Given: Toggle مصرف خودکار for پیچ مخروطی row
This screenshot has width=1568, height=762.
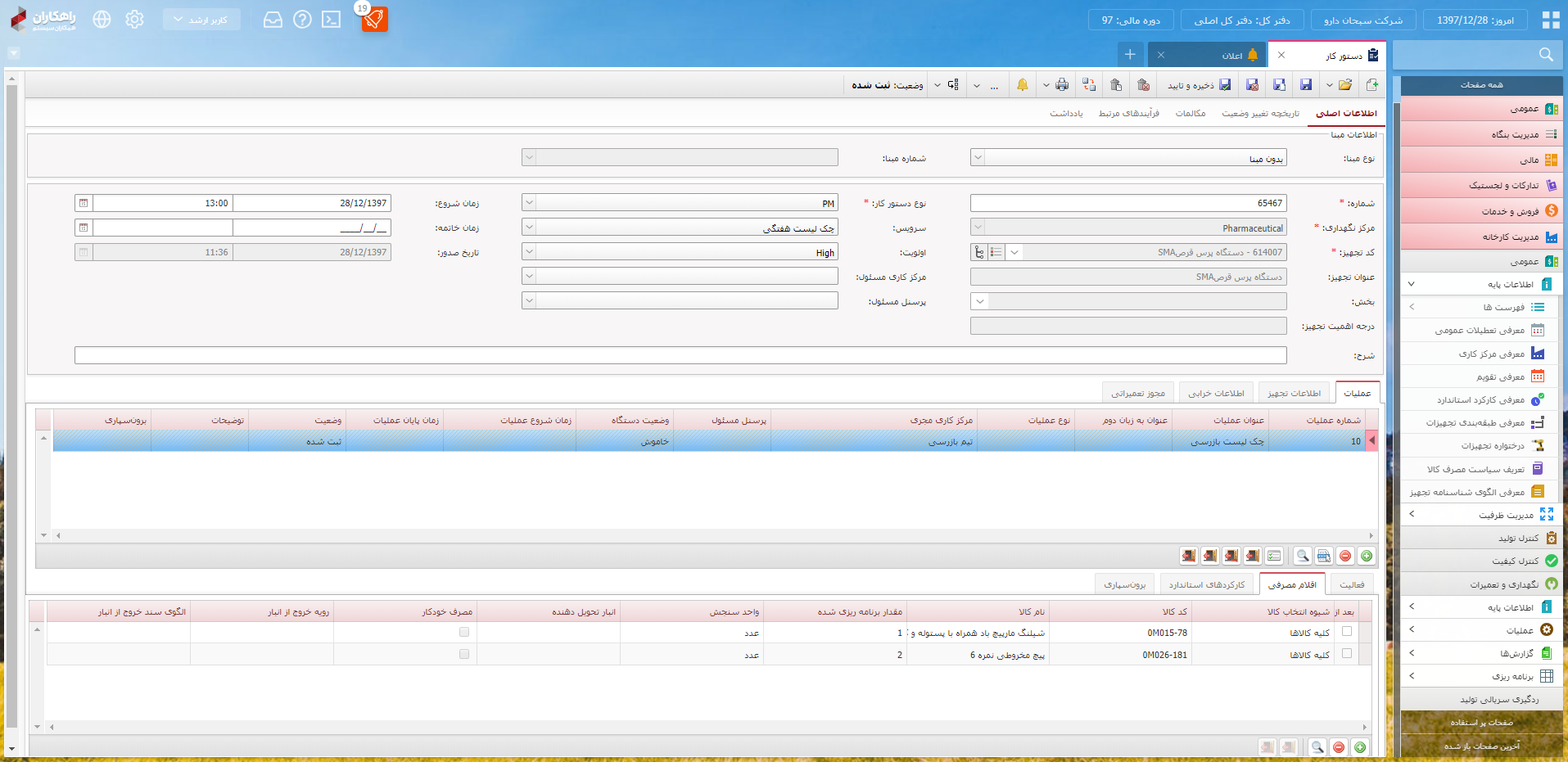Looking at the screenshot, I should click(x=464, y=654).
